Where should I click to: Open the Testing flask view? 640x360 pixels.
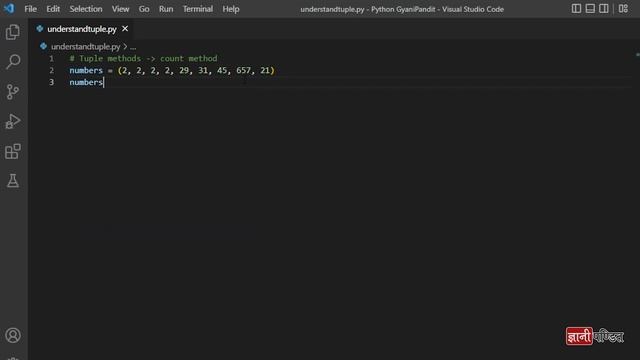[13, 181]
